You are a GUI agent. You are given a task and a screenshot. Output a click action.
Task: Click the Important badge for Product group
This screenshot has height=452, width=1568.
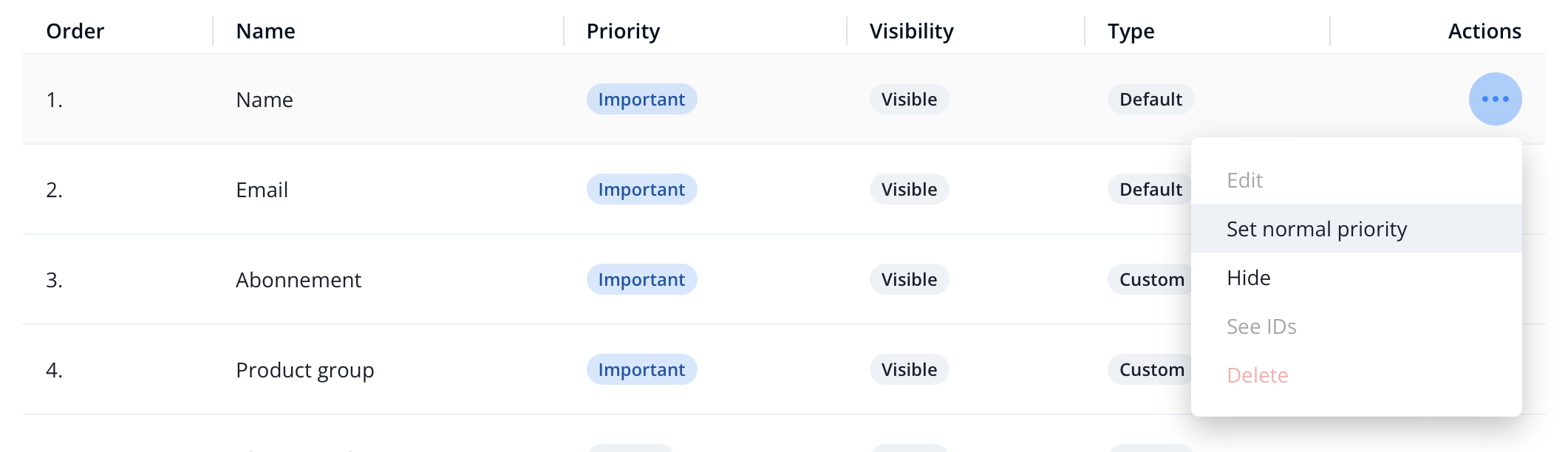click(641, 369)
